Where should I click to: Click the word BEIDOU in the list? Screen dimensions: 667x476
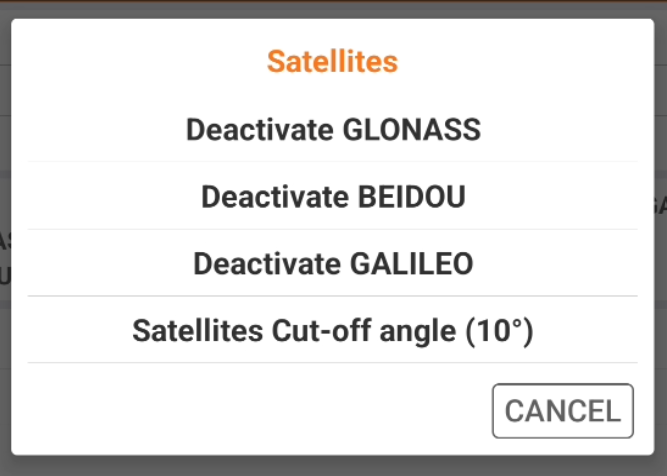[411, 196]
